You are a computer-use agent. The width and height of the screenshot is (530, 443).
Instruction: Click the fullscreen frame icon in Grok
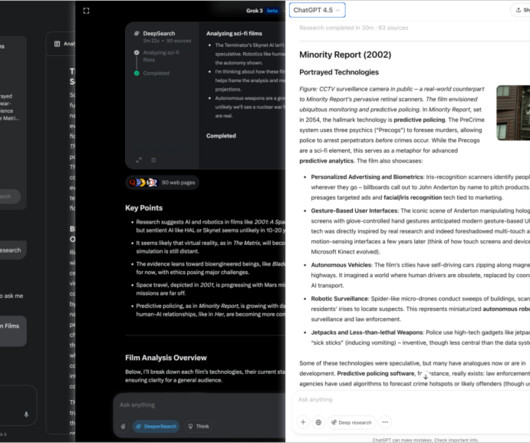point(86,11)
